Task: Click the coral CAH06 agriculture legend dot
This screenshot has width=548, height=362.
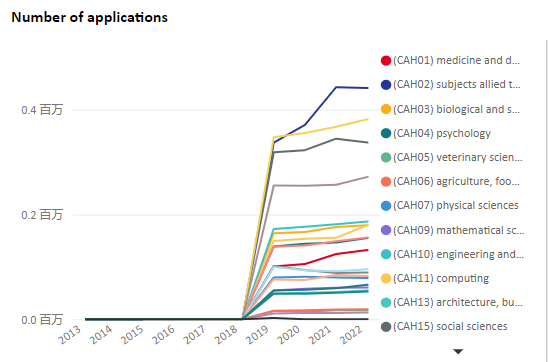Action: (x=386, y=181)
